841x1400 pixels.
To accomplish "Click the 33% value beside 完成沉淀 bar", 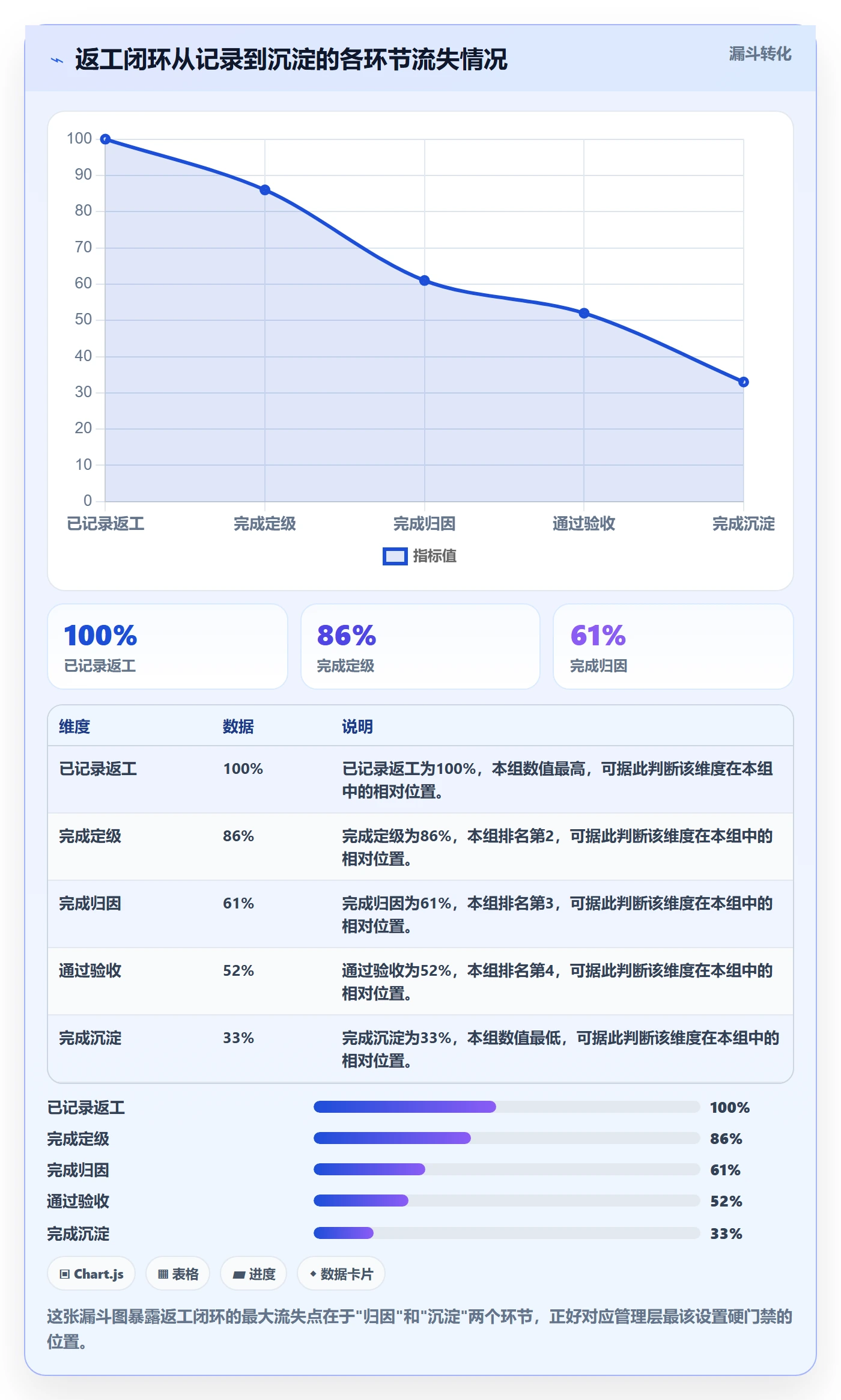I will coord(726,1234).
